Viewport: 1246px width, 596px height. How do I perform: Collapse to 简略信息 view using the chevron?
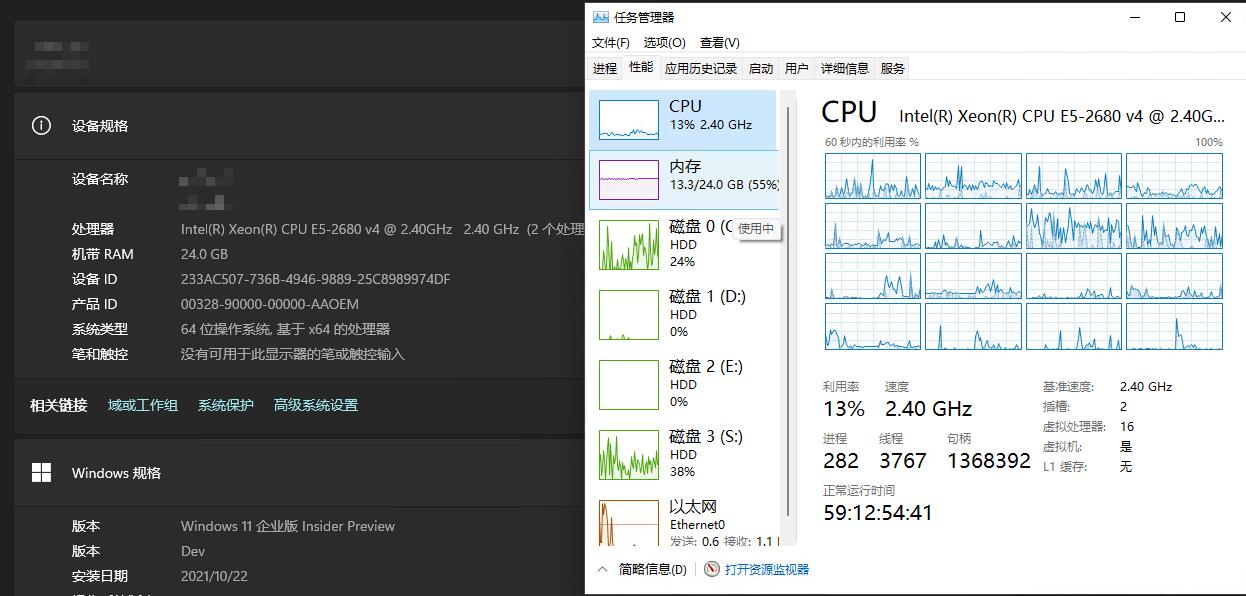(602, 569)
